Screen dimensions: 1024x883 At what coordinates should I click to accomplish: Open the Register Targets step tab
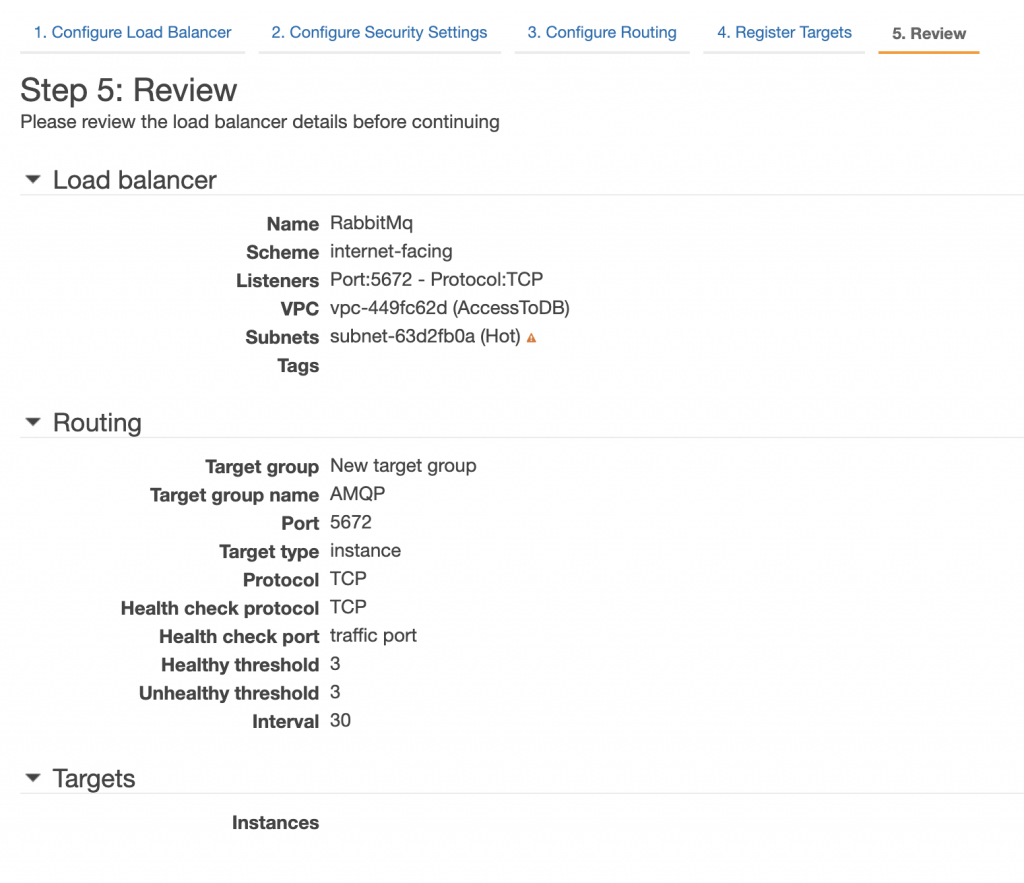pyautogui.click(x=784, y=33)
